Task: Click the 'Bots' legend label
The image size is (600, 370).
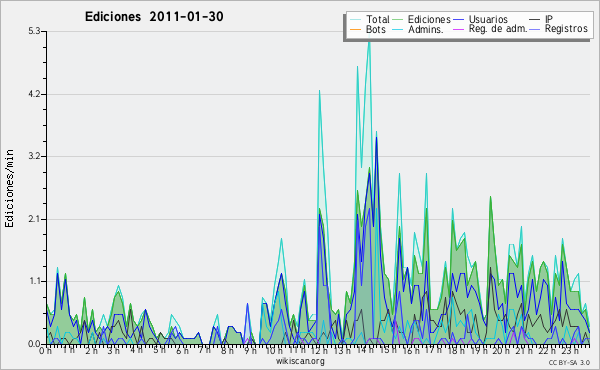Action: pos(375,29)
